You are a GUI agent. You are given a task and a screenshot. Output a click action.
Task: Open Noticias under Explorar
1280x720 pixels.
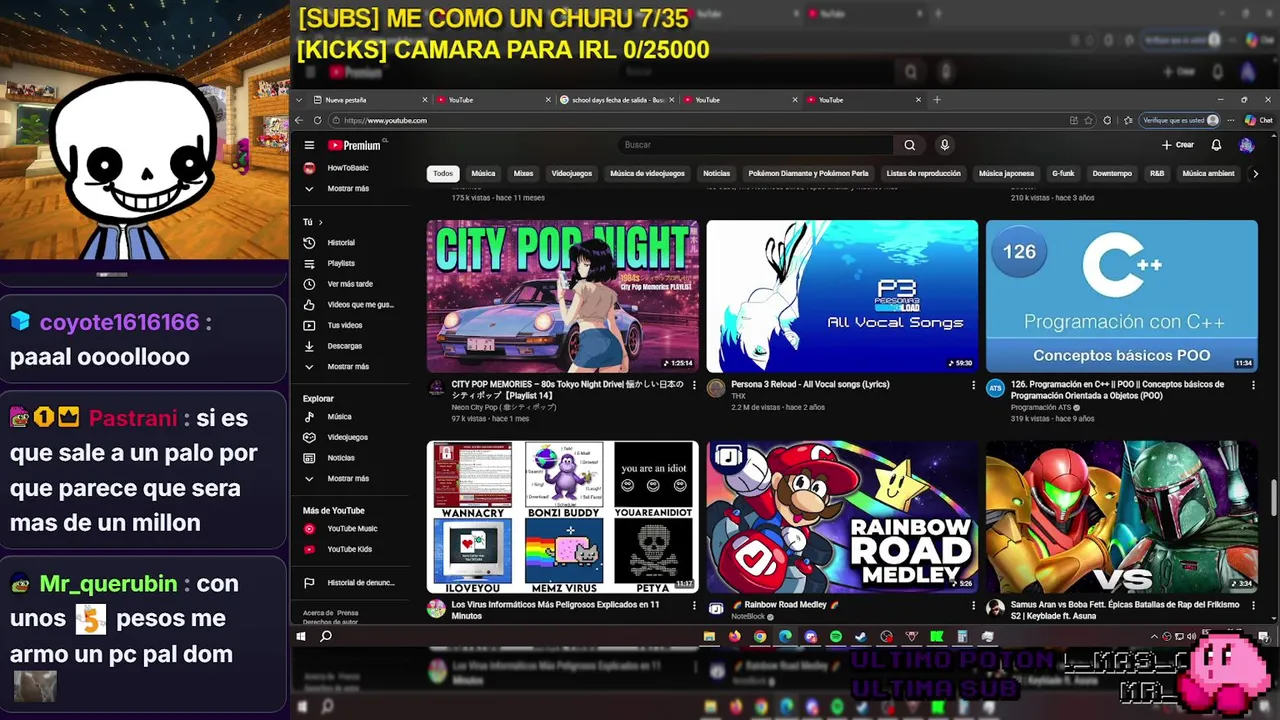(341, 458)
